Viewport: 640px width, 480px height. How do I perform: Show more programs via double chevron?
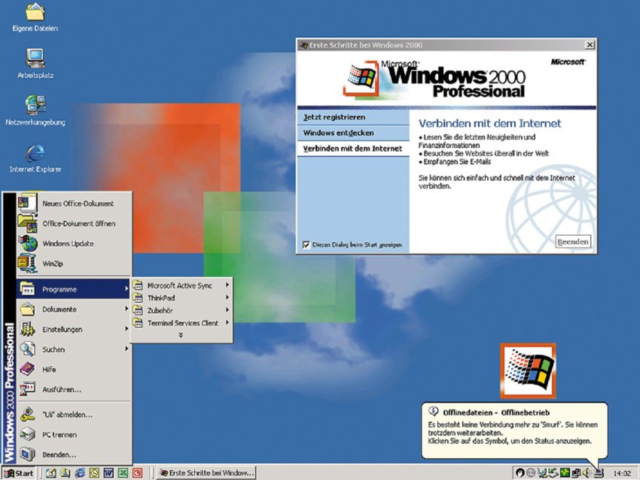tap(181, 335)
